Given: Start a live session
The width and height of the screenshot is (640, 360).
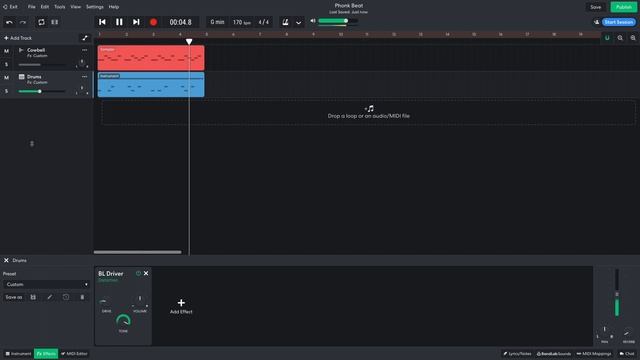Looking at the screenshot, I should (x=619, y=22).
